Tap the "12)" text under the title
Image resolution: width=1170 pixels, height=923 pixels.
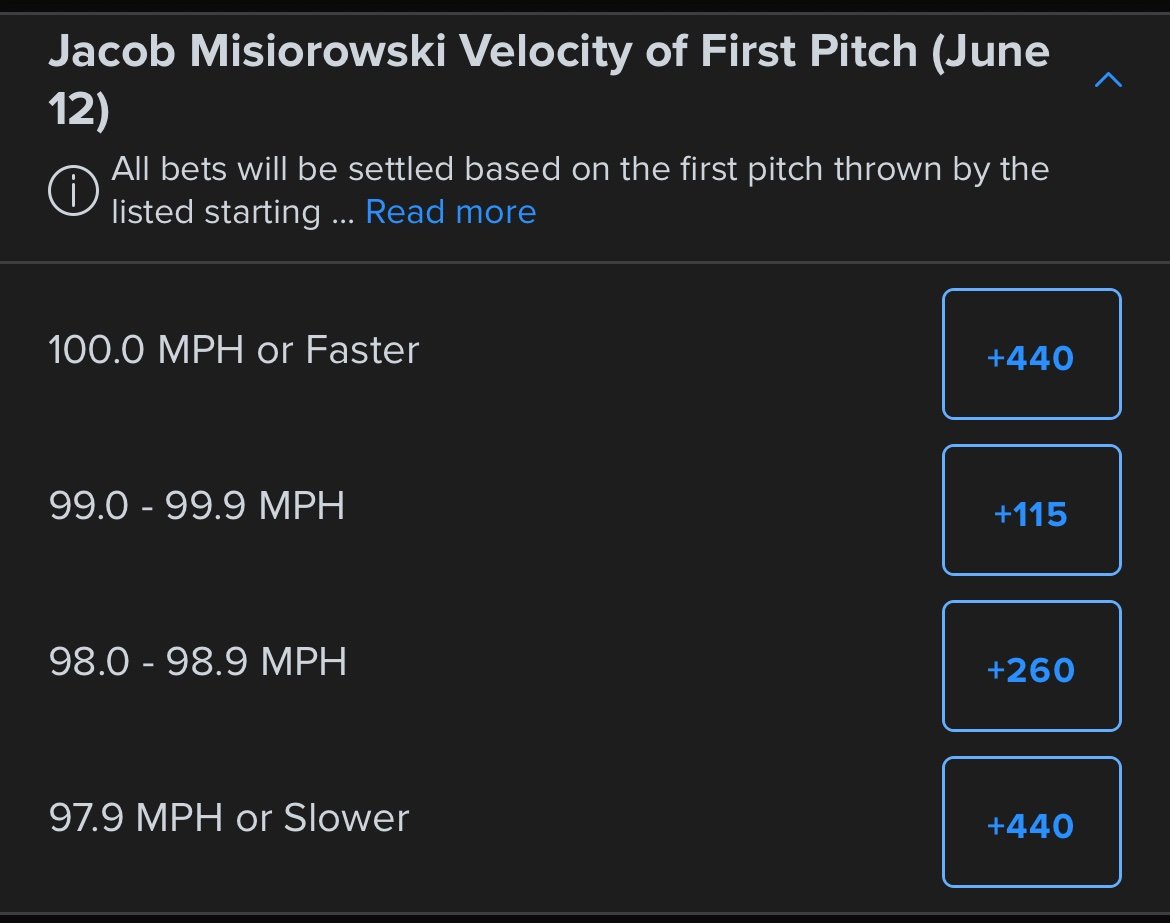pyautogui.click(x=79, y=112)
